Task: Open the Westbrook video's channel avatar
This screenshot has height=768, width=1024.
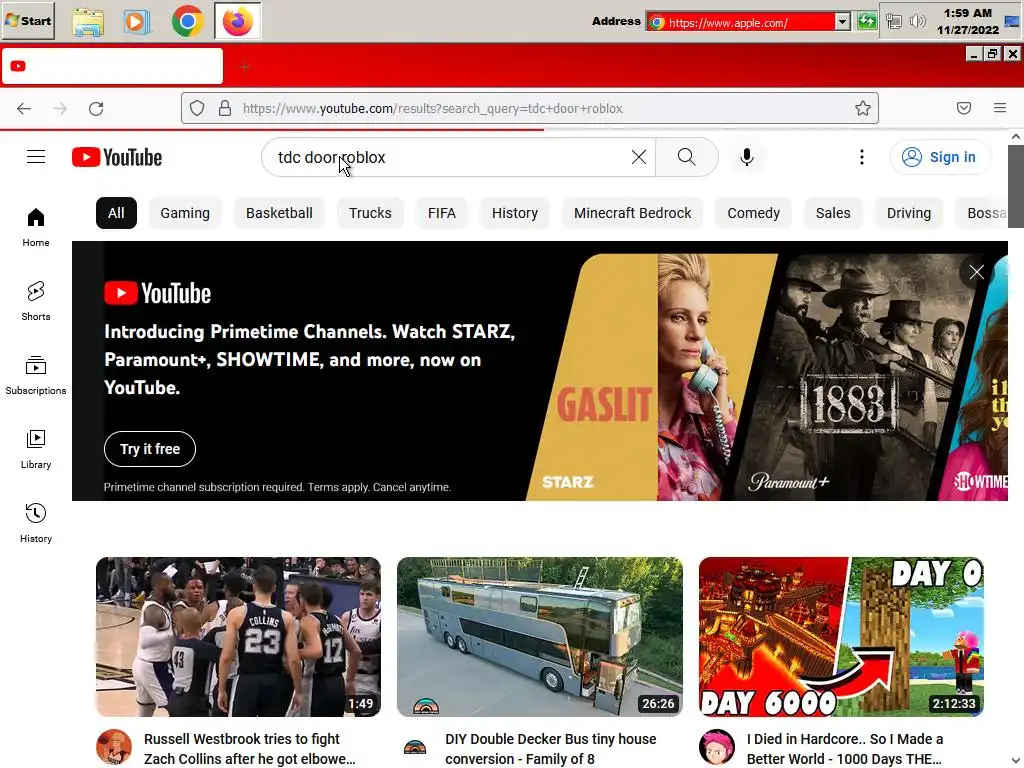Action: [114, 747]
